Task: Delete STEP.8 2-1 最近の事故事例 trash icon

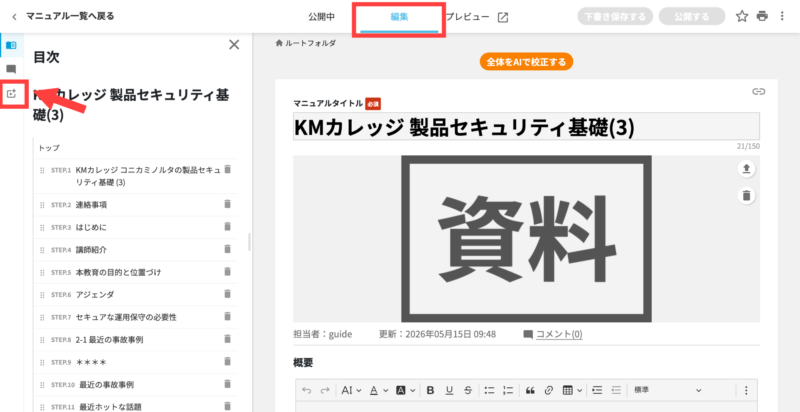Action: pos(228,339)
